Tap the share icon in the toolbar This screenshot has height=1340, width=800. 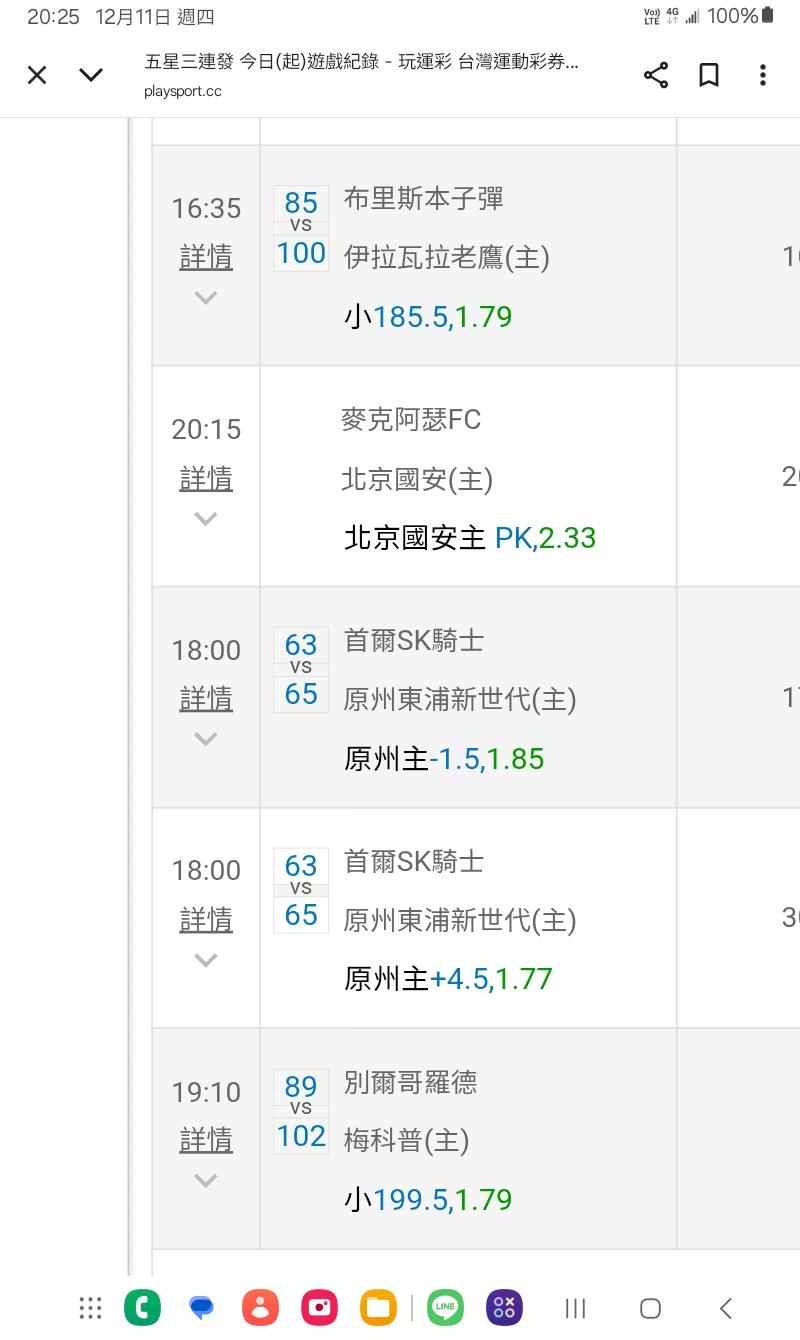(656, 75)
